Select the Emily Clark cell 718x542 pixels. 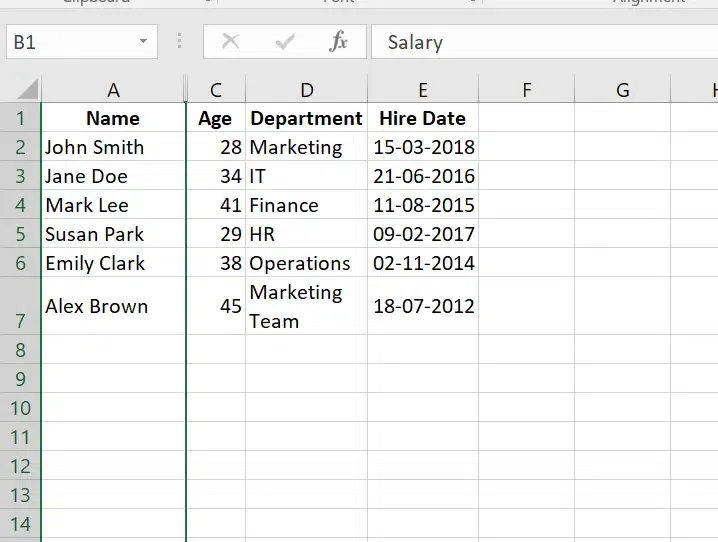[x=113, y=262]
